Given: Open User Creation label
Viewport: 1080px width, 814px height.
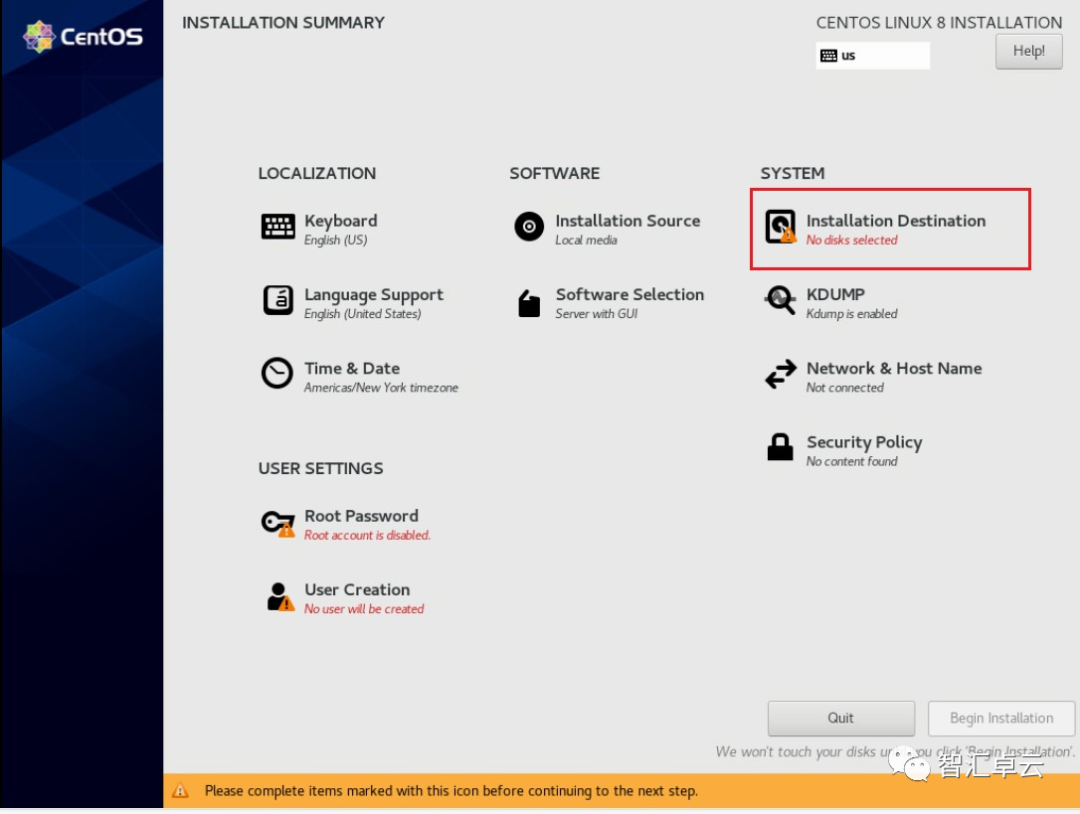Looking at the screenshot, I should (x=357, y=590).
